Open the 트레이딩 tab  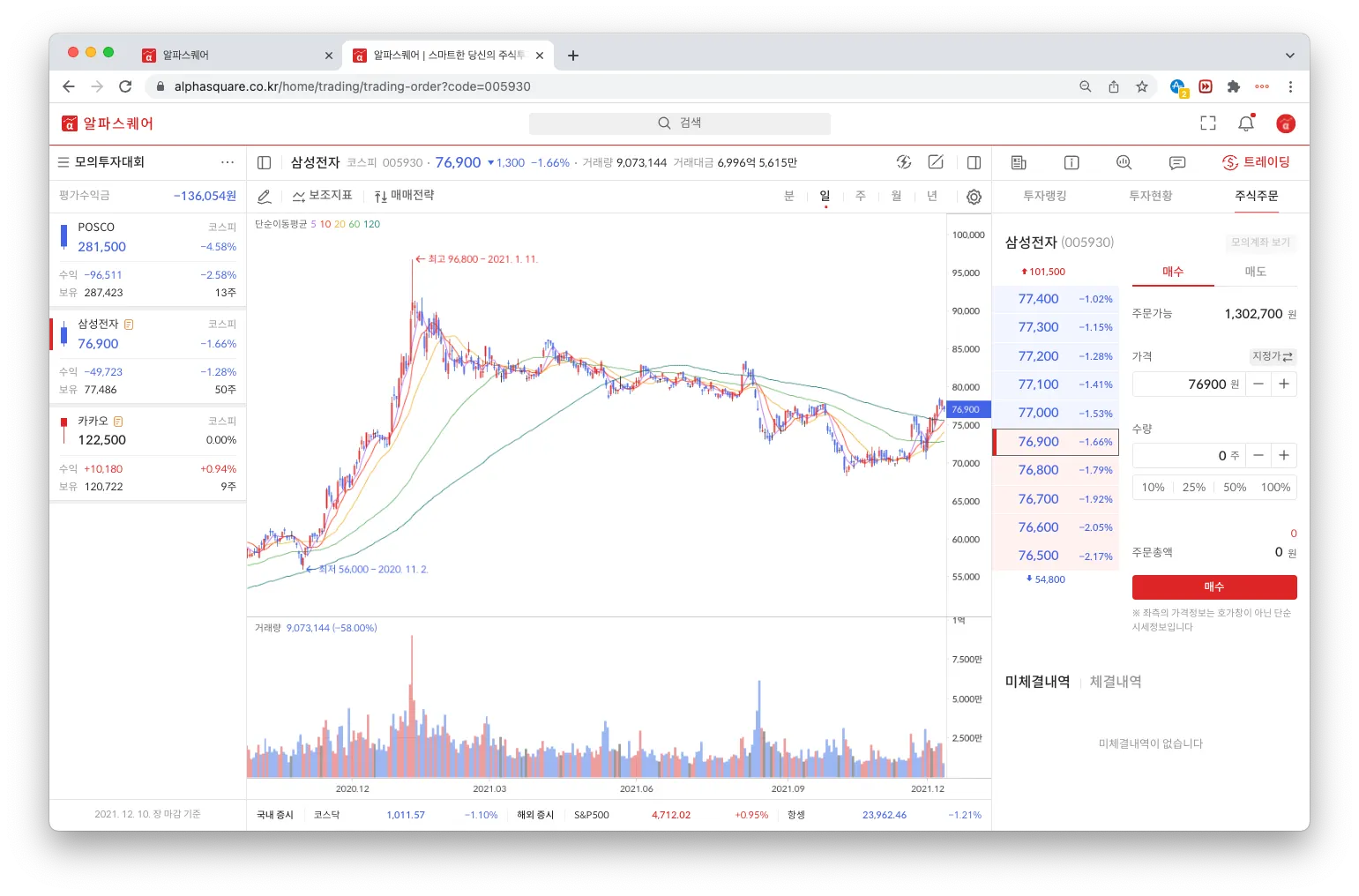point(1256,162)
